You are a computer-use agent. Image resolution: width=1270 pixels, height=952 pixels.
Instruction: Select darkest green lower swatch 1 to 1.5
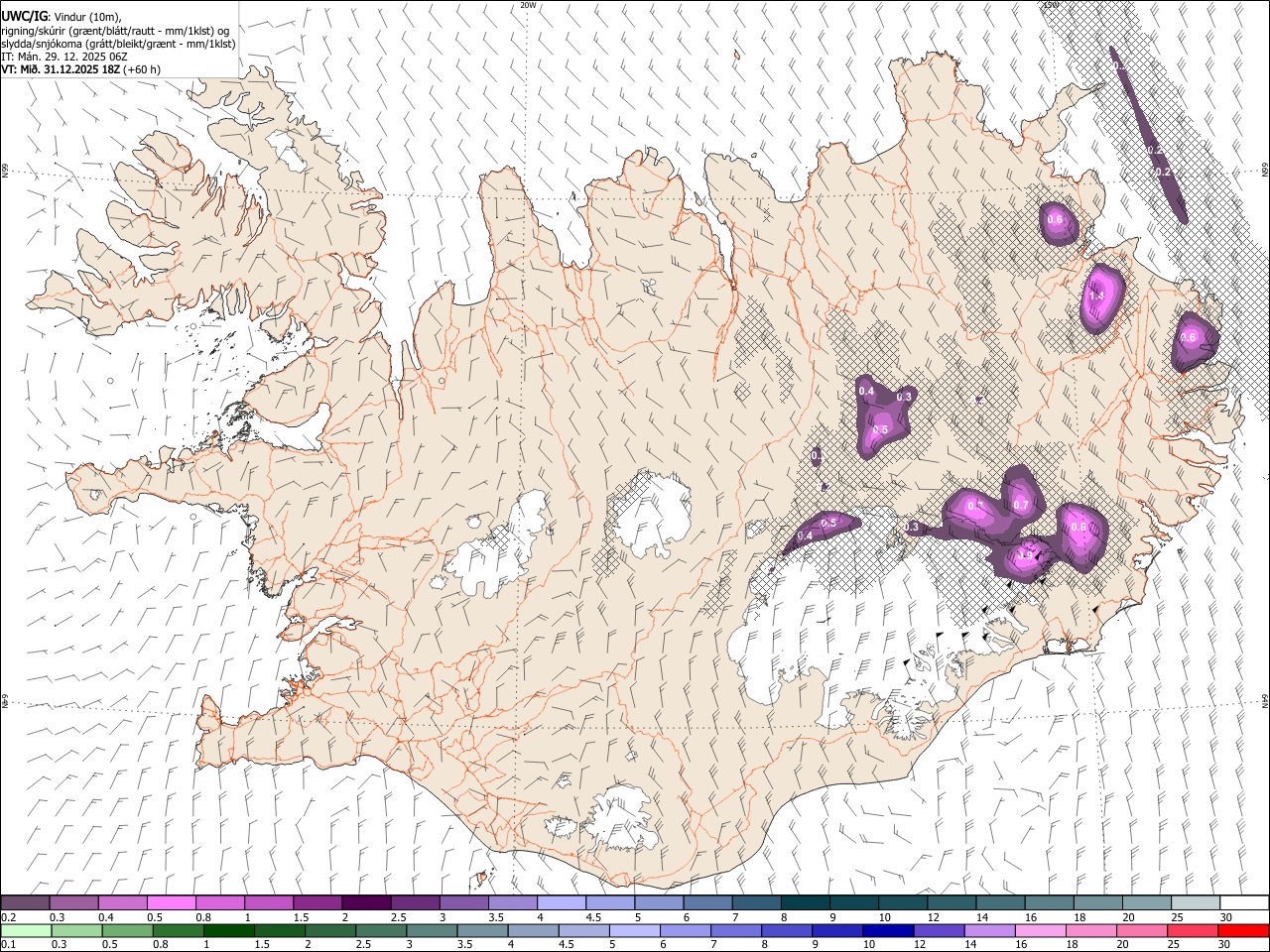point(228,930)
